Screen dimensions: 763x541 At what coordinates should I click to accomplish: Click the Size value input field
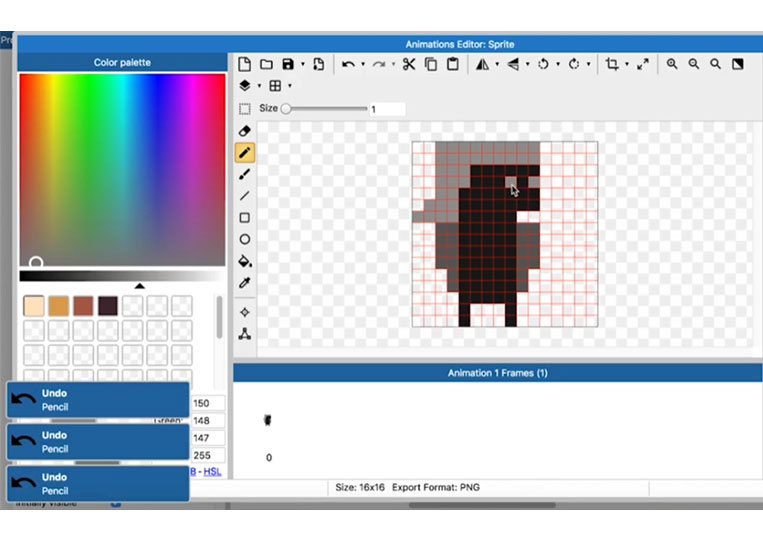[387, 109]
